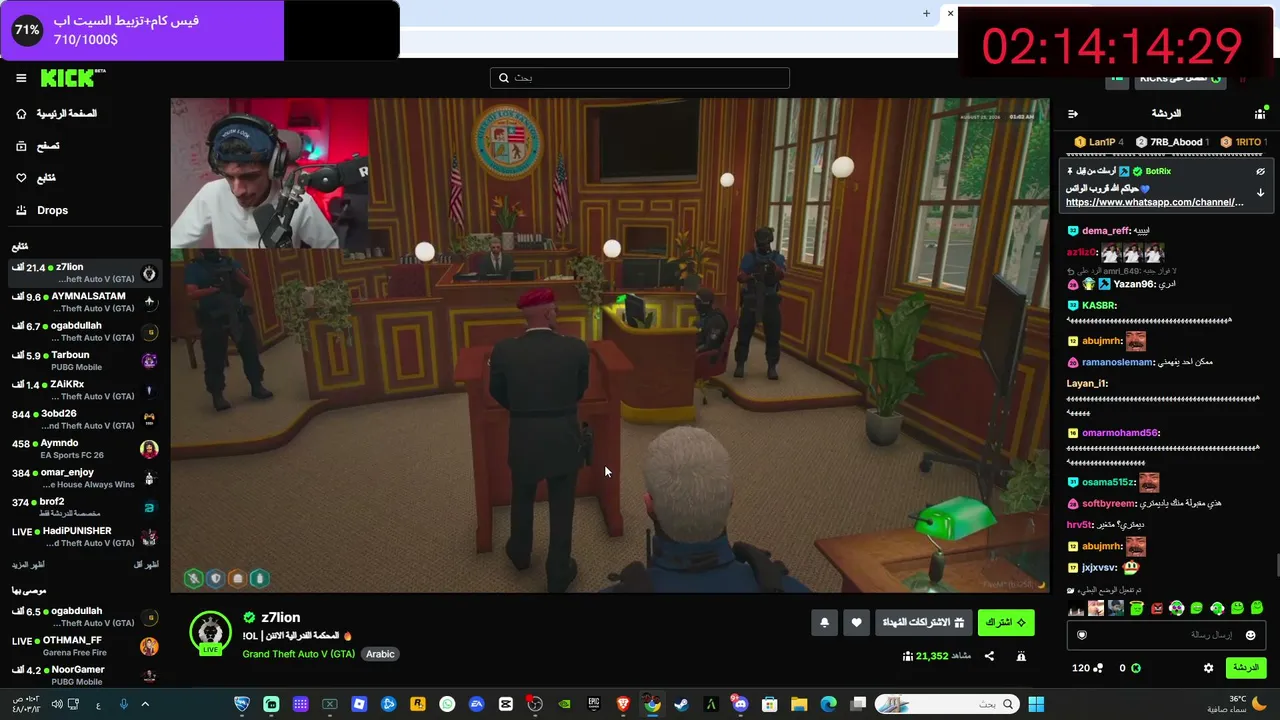Open the Kick hamburger menu
The height and width of the screenshot is (720, 1280).
[x=21, y=78]
